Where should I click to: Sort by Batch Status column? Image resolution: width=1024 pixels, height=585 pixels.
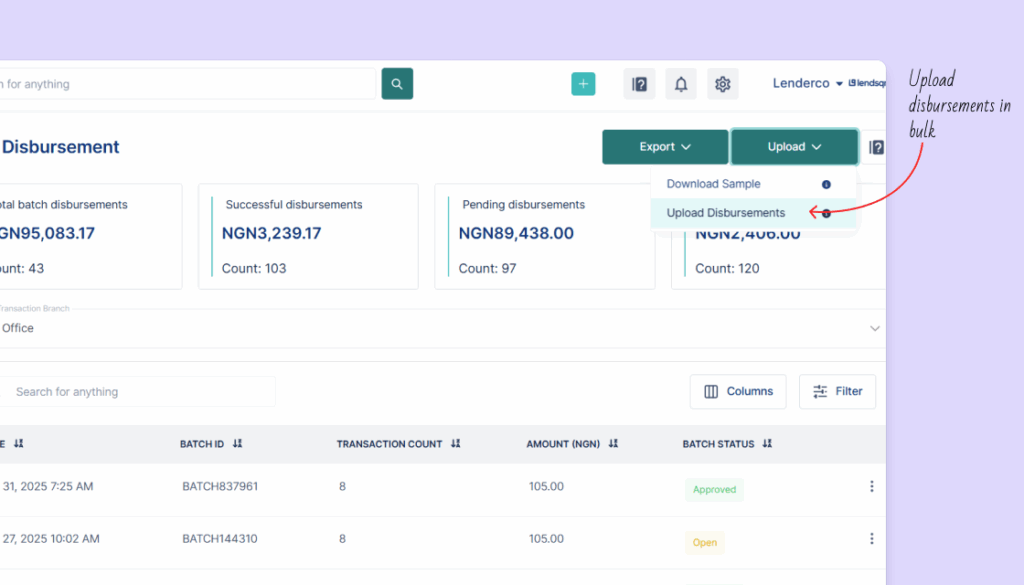click(x=766, y=444)
